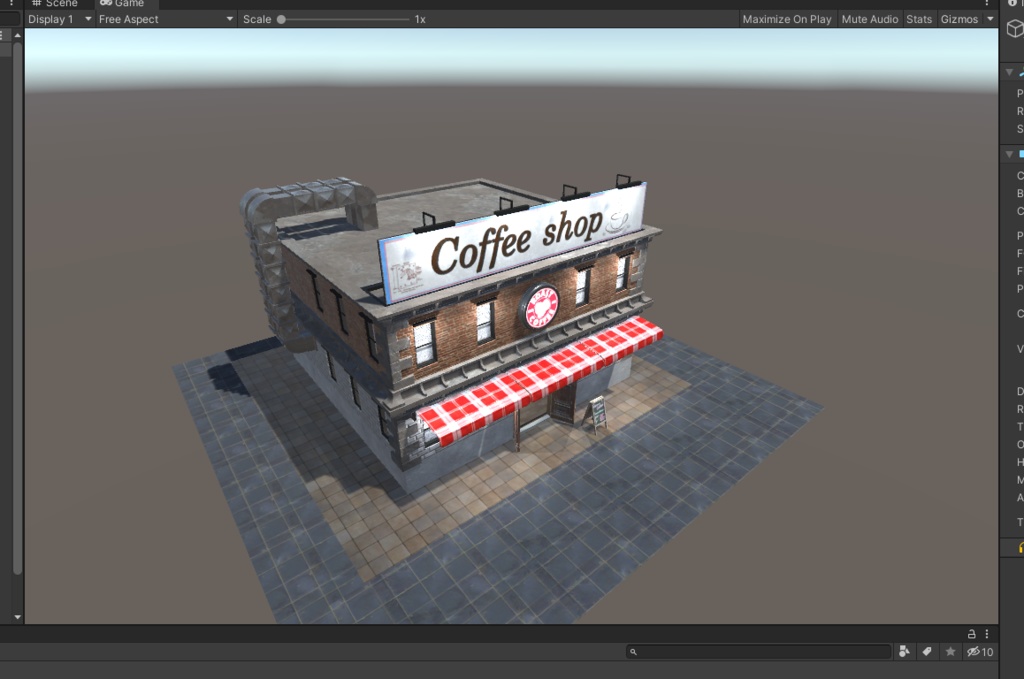Open the Free Aspect ratio dropdown

click(x=165, y=18)
